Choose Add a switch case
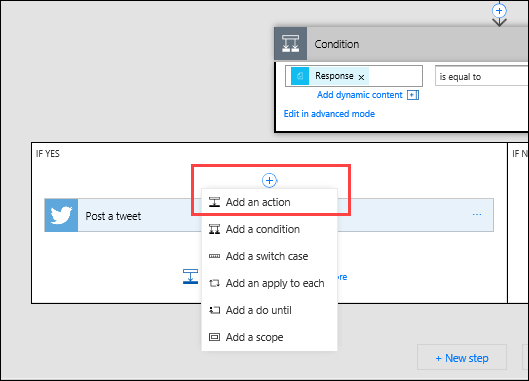 269,256
